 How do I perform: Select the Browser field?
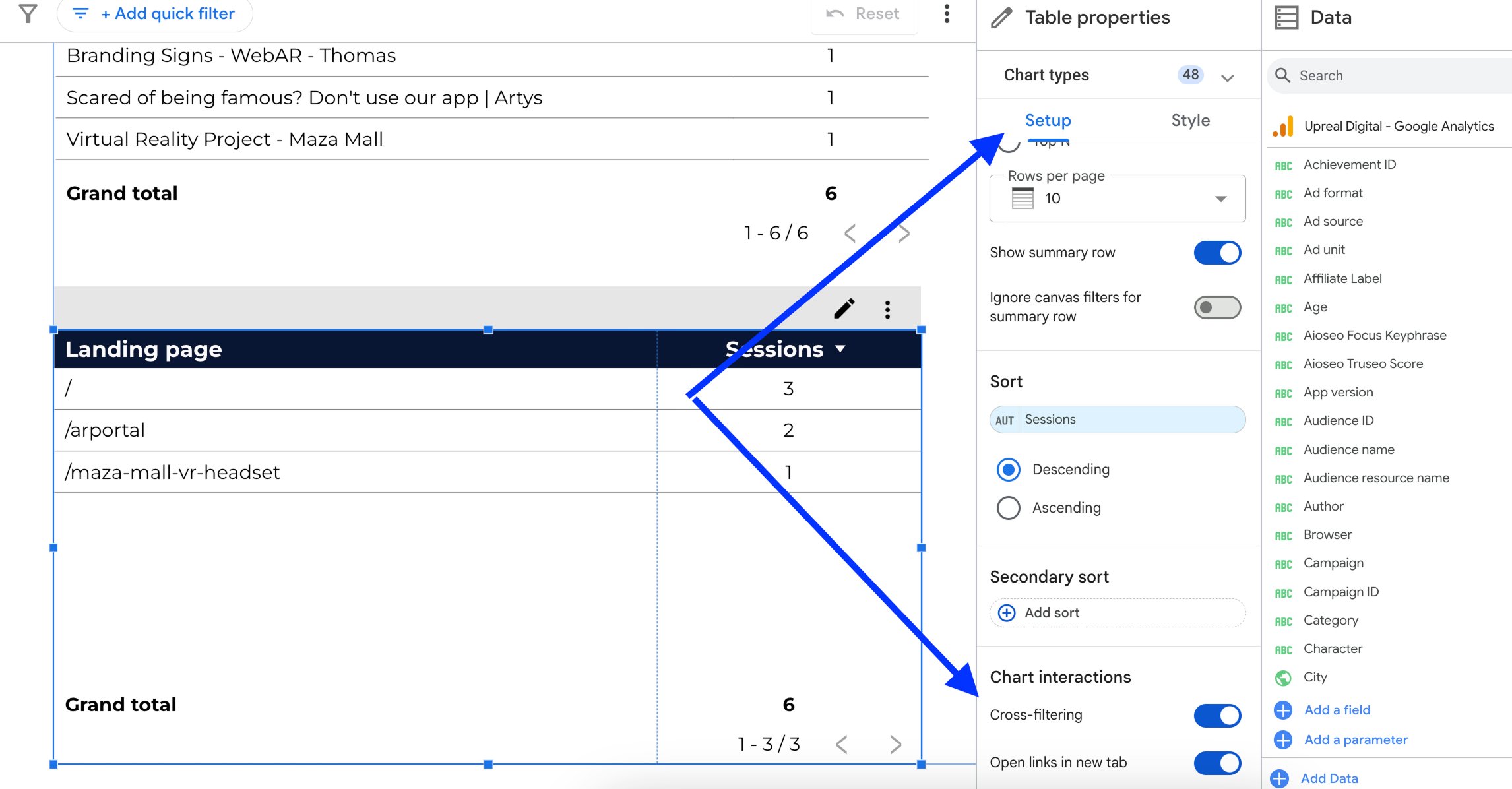(x=1327, y=534)
